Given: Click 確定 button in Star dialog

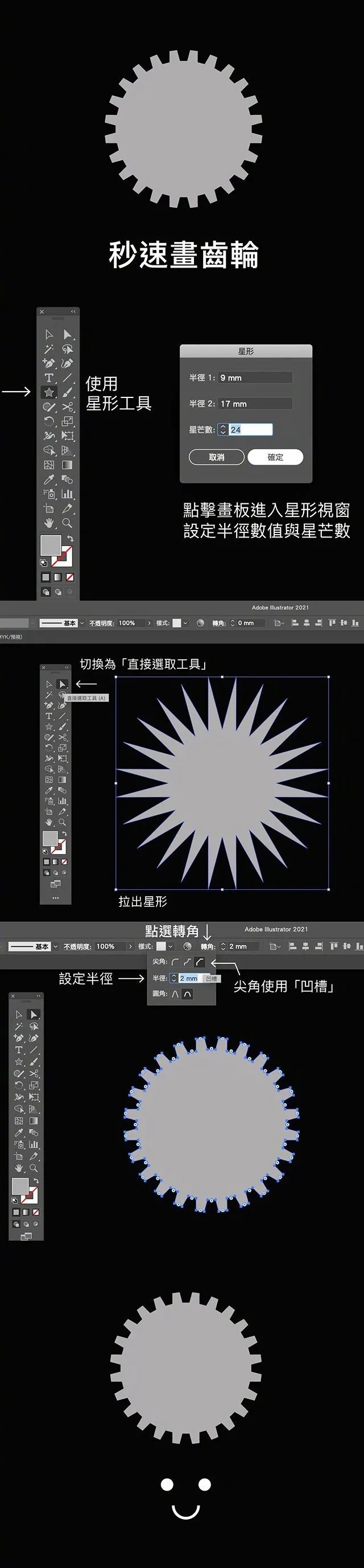Looking at the screenshot, I should click(x=275, y=457).
